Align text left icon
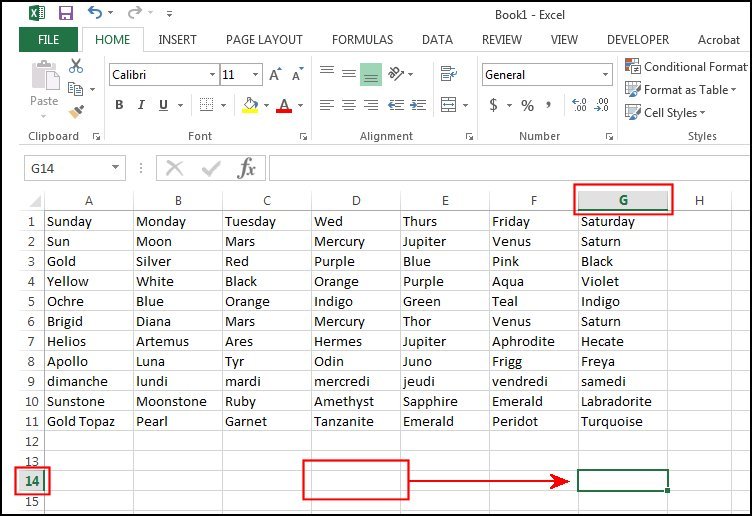This screenshot has height=516, width=752. point(327,105)
